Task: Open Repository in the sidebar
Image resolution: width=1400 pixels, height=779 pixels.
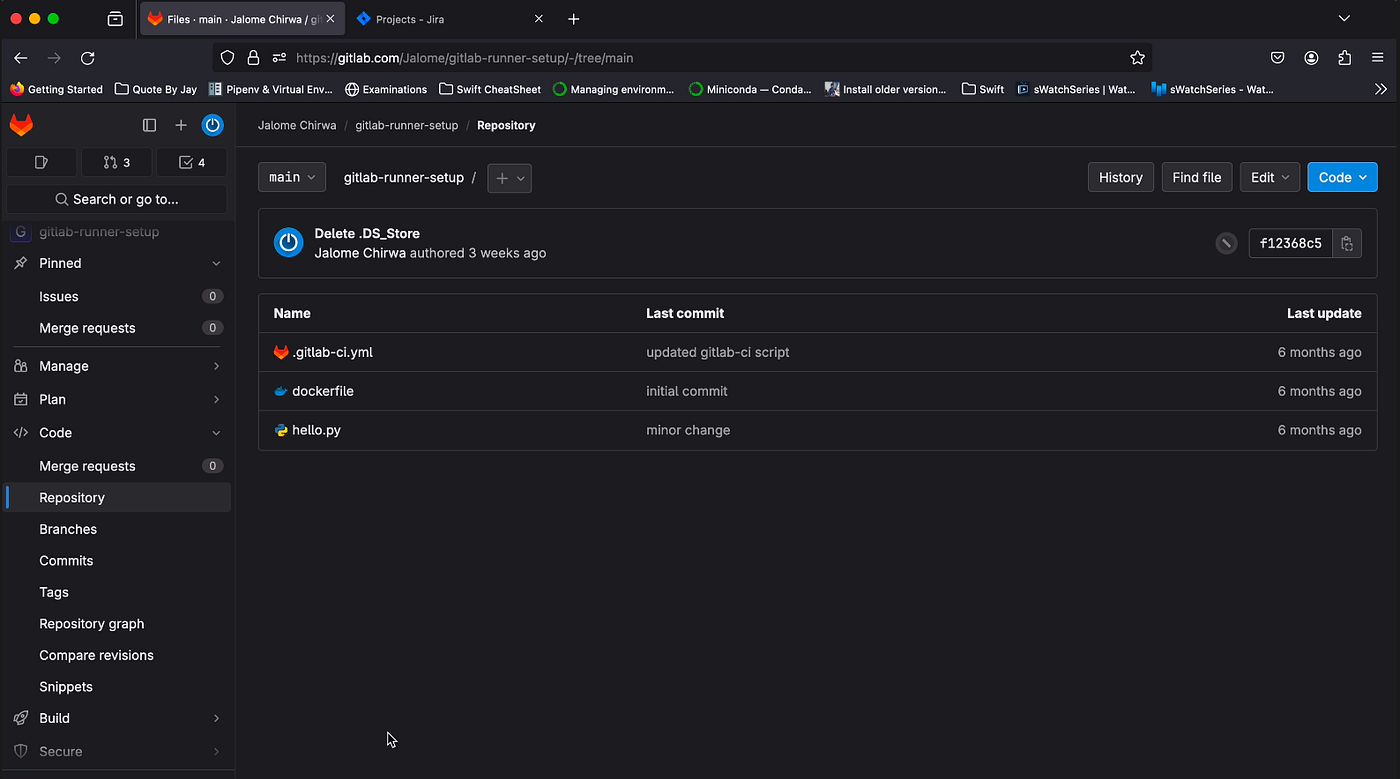Action: point(117,498)
